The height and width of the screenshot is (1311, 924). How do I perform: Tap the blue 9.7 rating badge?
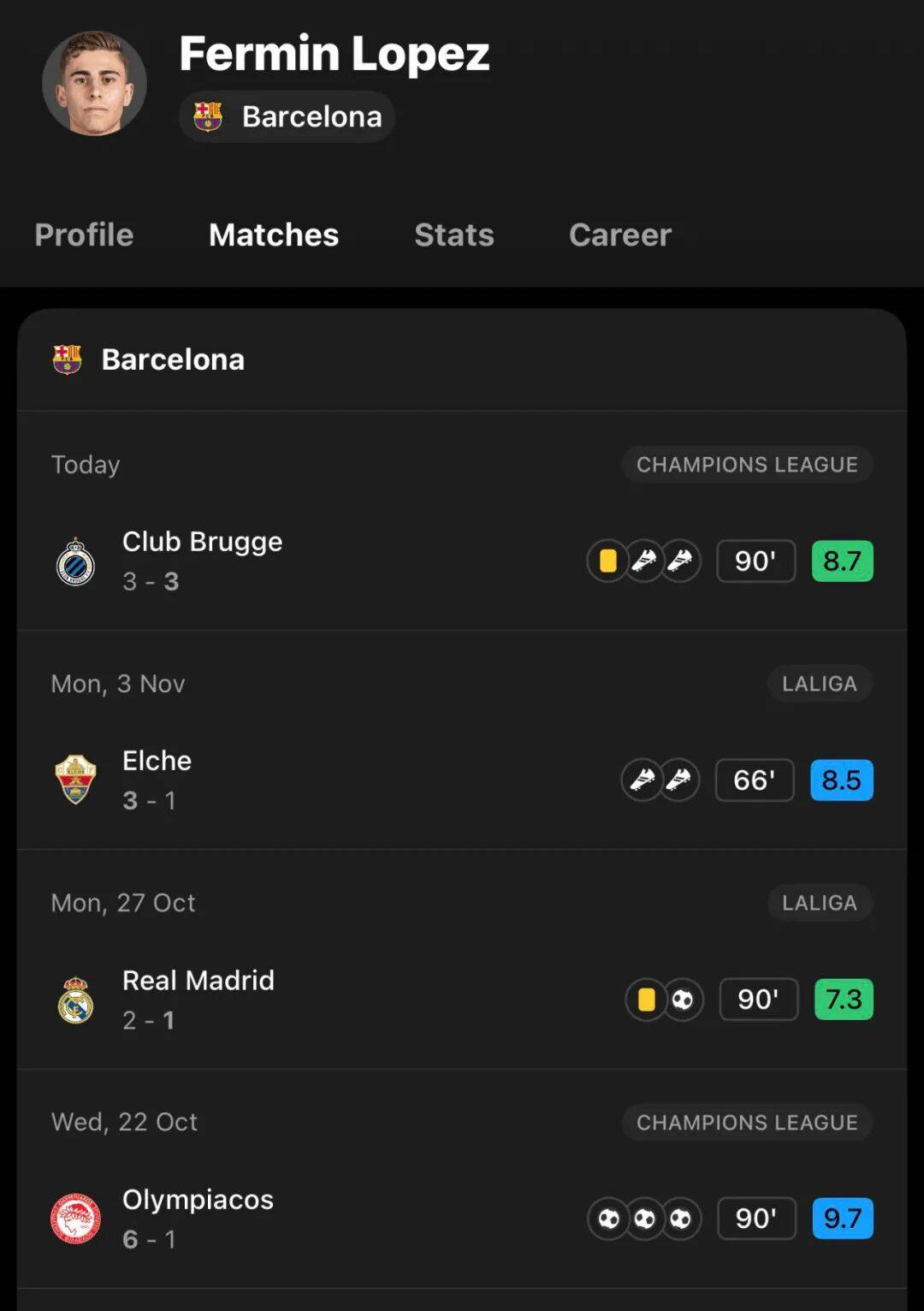click(x=842, y=1219)
